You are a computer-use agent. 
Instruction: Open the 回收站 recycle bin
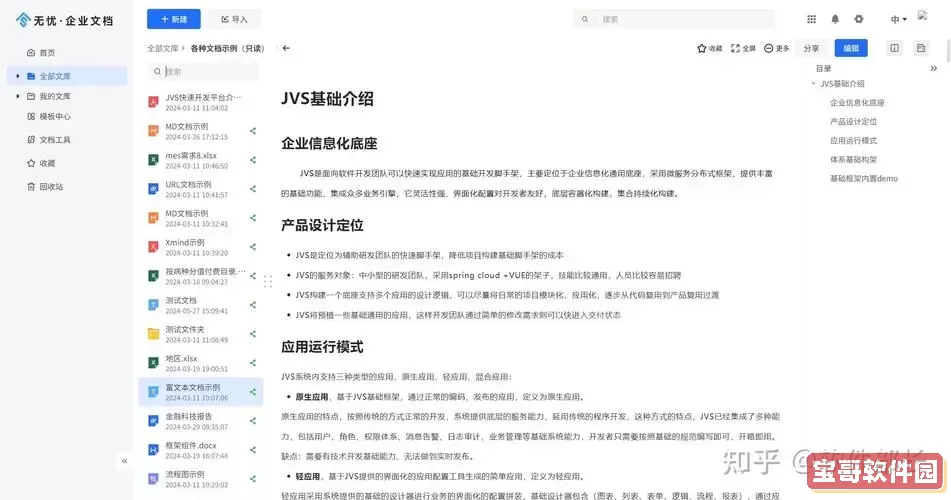[45, 187]
